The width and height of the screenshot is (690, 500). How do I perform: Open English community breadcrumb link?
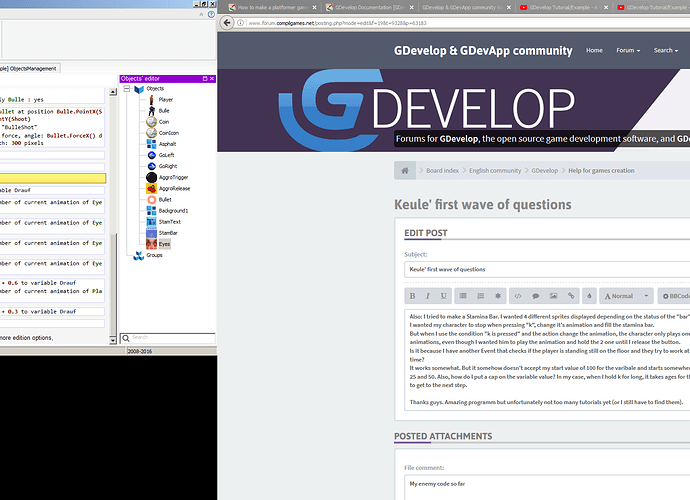pos(495,170)
